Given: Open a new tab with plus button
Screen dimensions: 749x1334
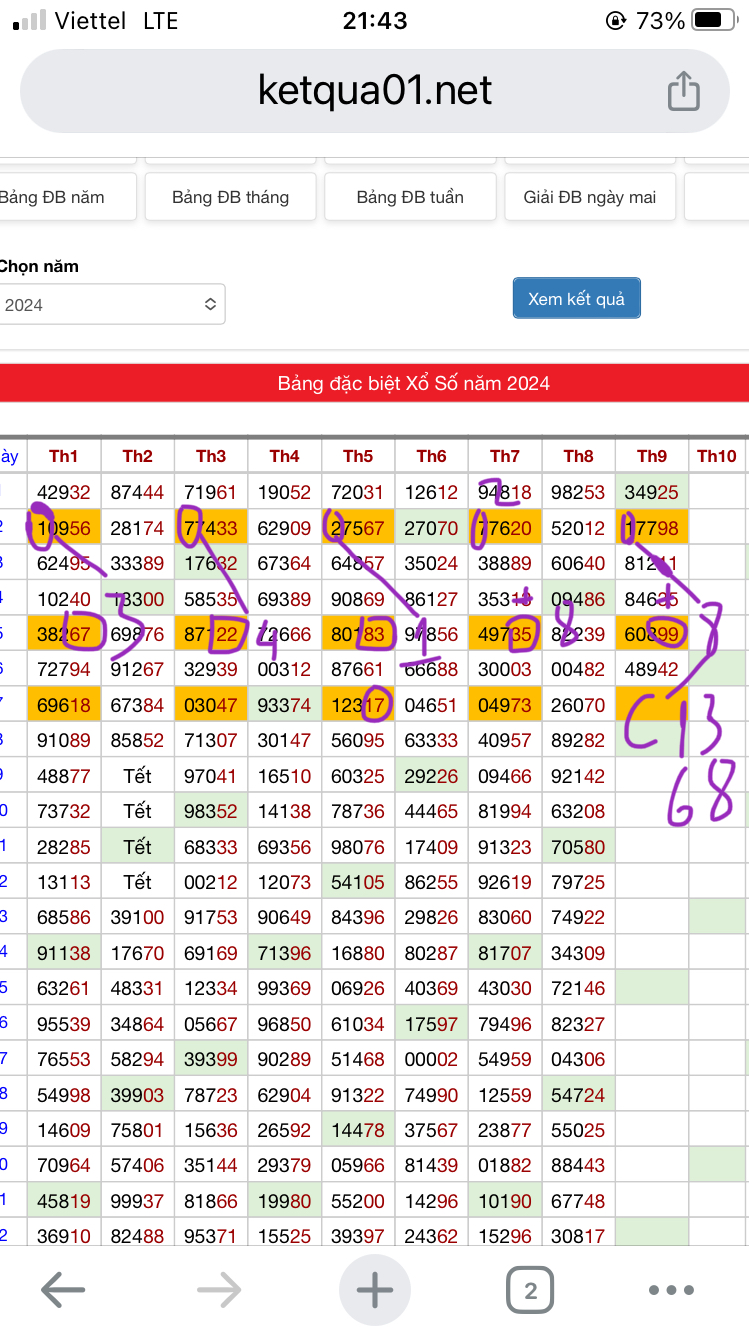Looking at the screenshot, I should pyautogui.click(x=375, y=1290).
